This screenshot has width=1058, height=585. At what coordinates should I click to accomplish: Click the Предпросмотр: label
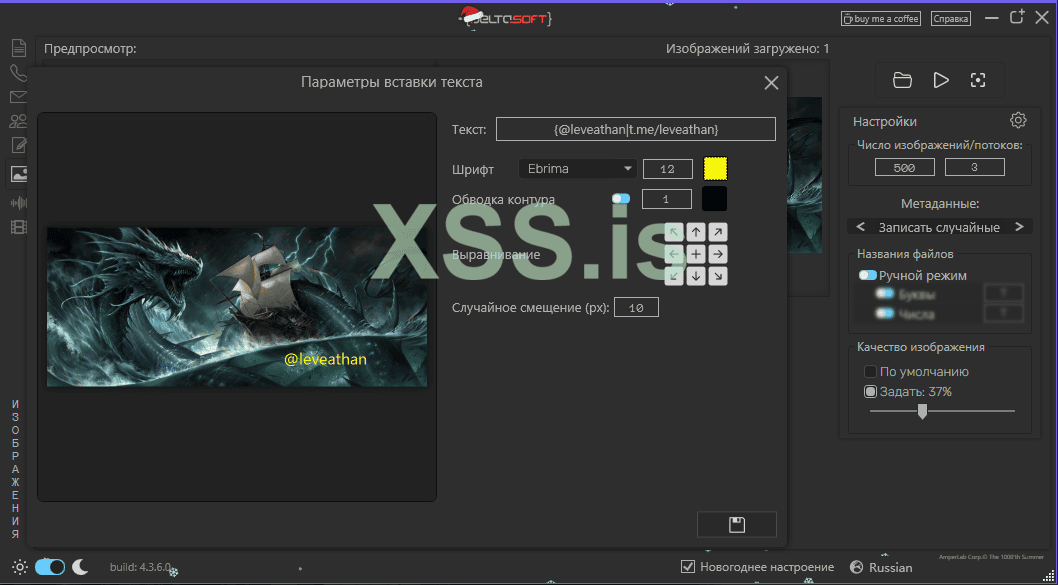click(90, 49)
